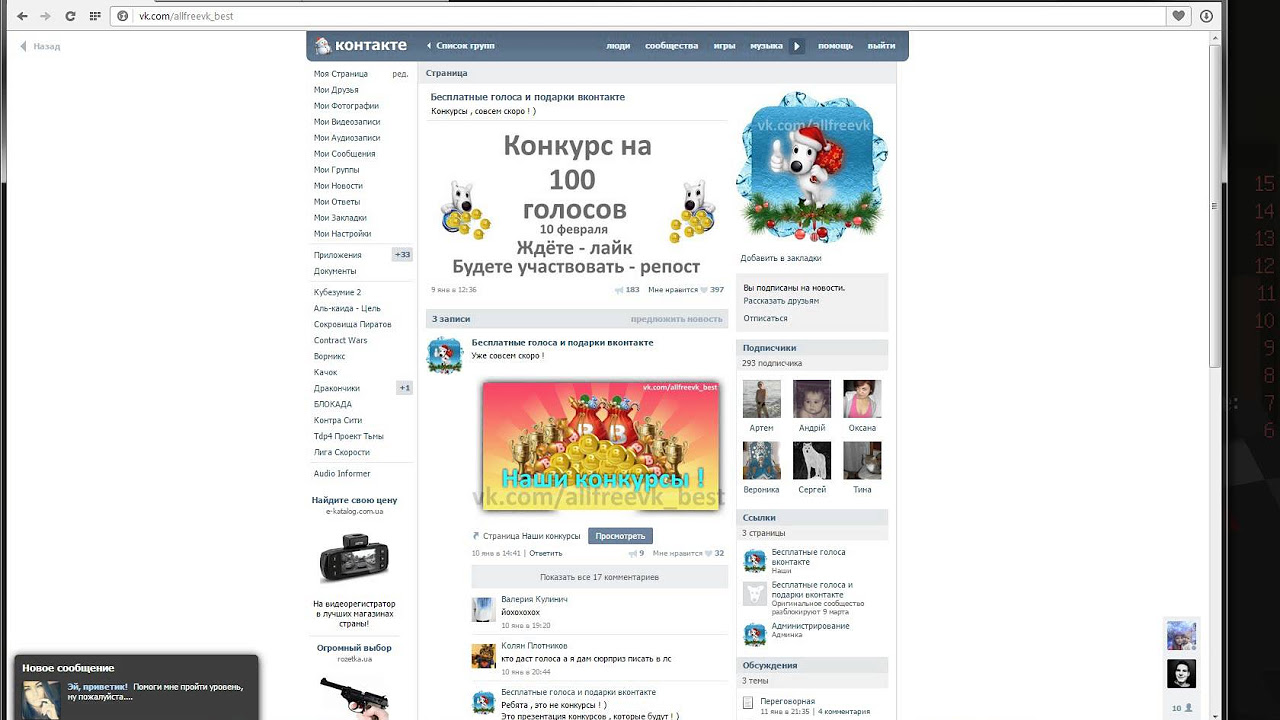Open 'Подписчики' section header
The height and width of the screenshot is (720, 1280).
pyautogui.click(x=812, y=348)
